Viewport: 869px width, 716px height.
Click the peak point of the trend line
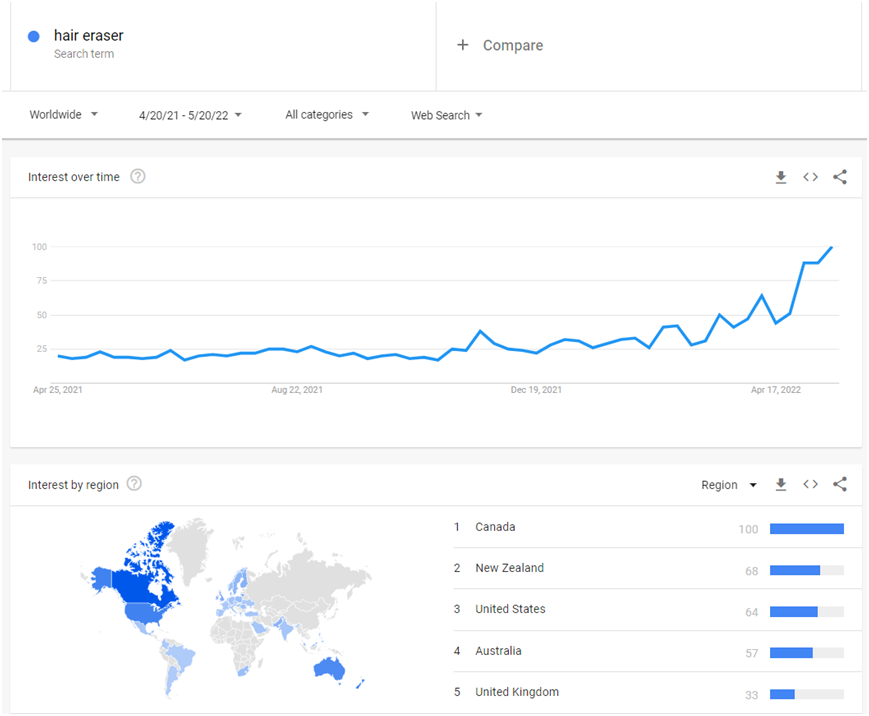point(831,247)
